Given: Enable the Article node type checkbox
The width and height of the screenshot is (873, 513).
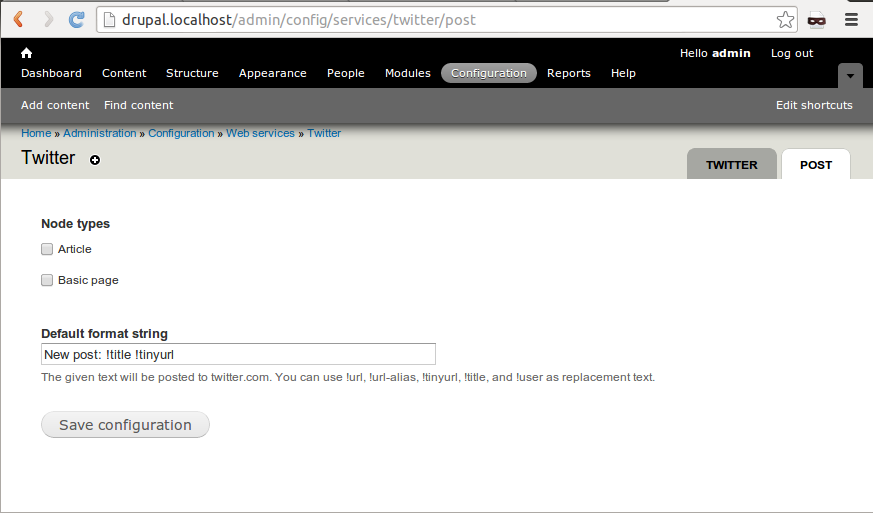Looking at the screenshot, I should click(x=47, y=249).
